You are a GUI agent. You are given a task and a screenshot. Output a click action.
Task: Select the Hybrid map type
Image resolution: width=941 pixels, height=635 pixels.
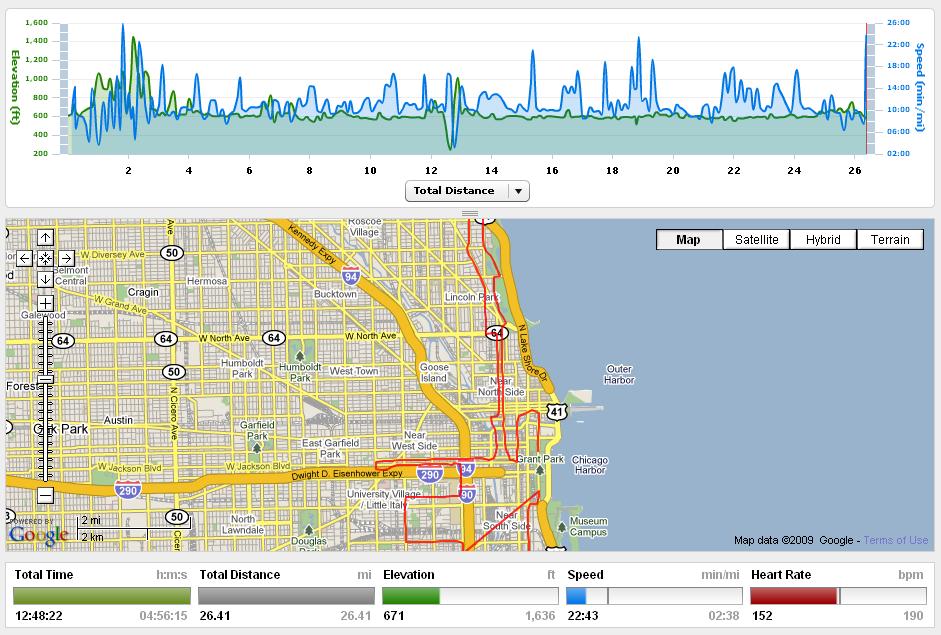(x=823, y=240)
